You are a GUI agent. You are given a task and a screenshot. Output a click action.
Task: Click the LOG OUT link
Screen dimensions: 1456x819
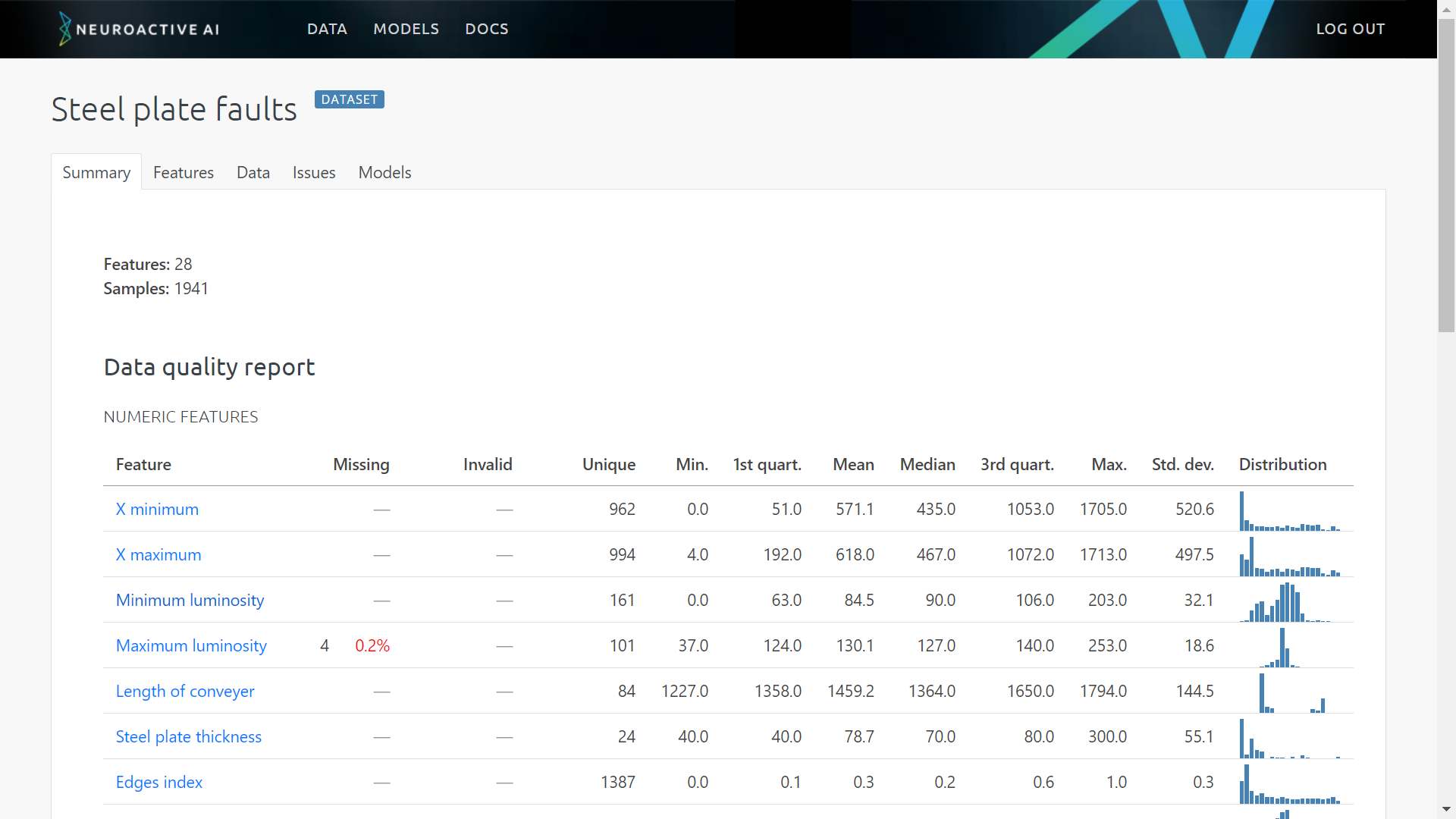pyautogui.click(x=1350, y=29)
